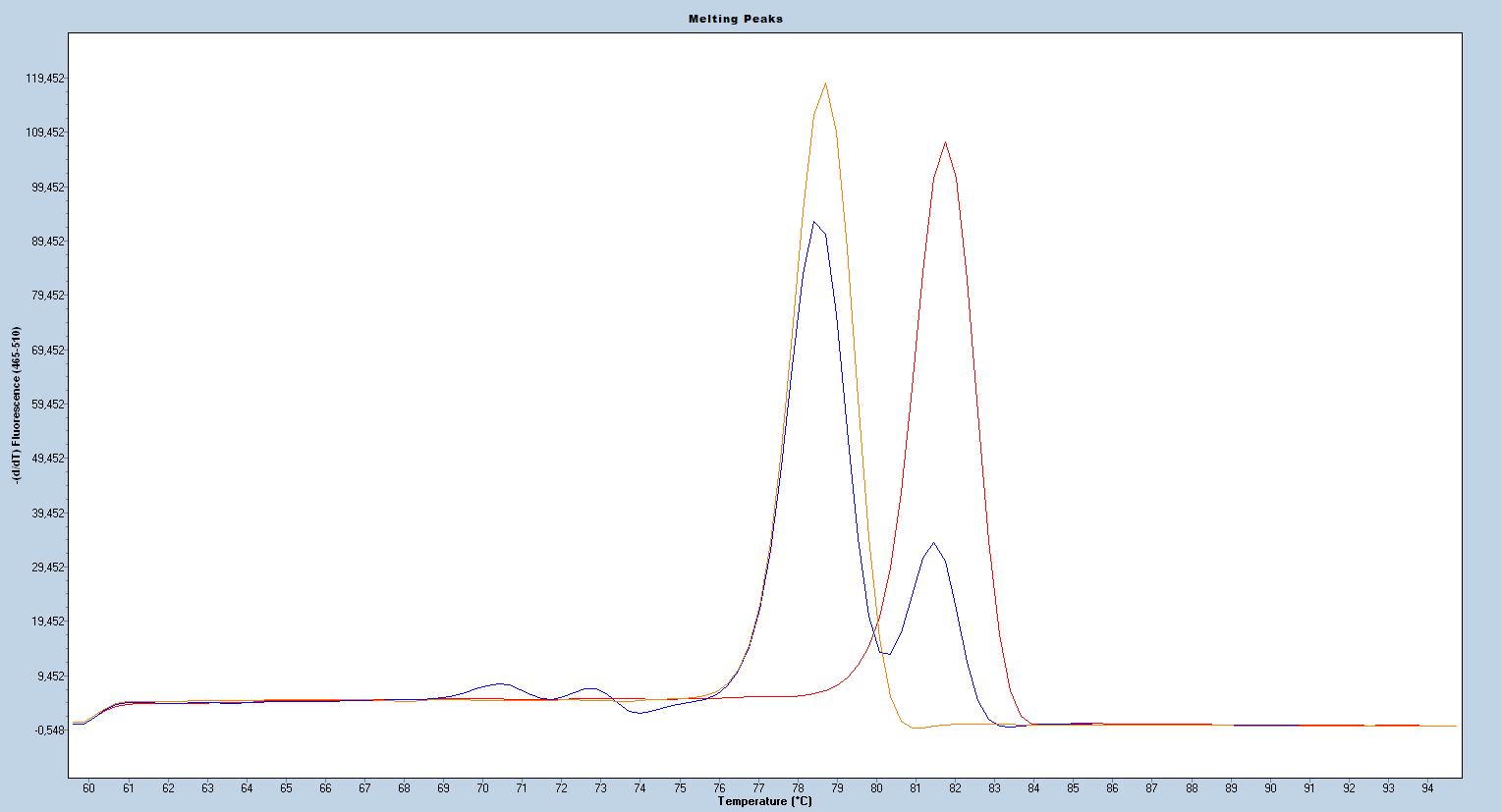Click x-axis tick label 76
This screenshot has width=1501, height=812.
(719, 788)
